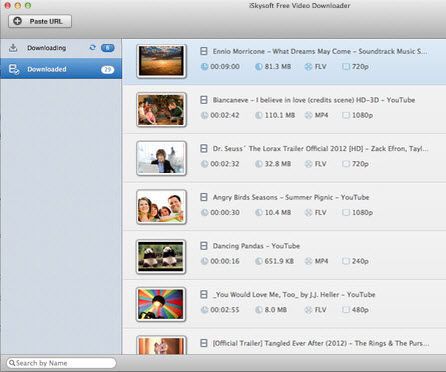Select _You Would Love Me, Too_ title
This screenshot has height=372, width=446.
[294, 295]
